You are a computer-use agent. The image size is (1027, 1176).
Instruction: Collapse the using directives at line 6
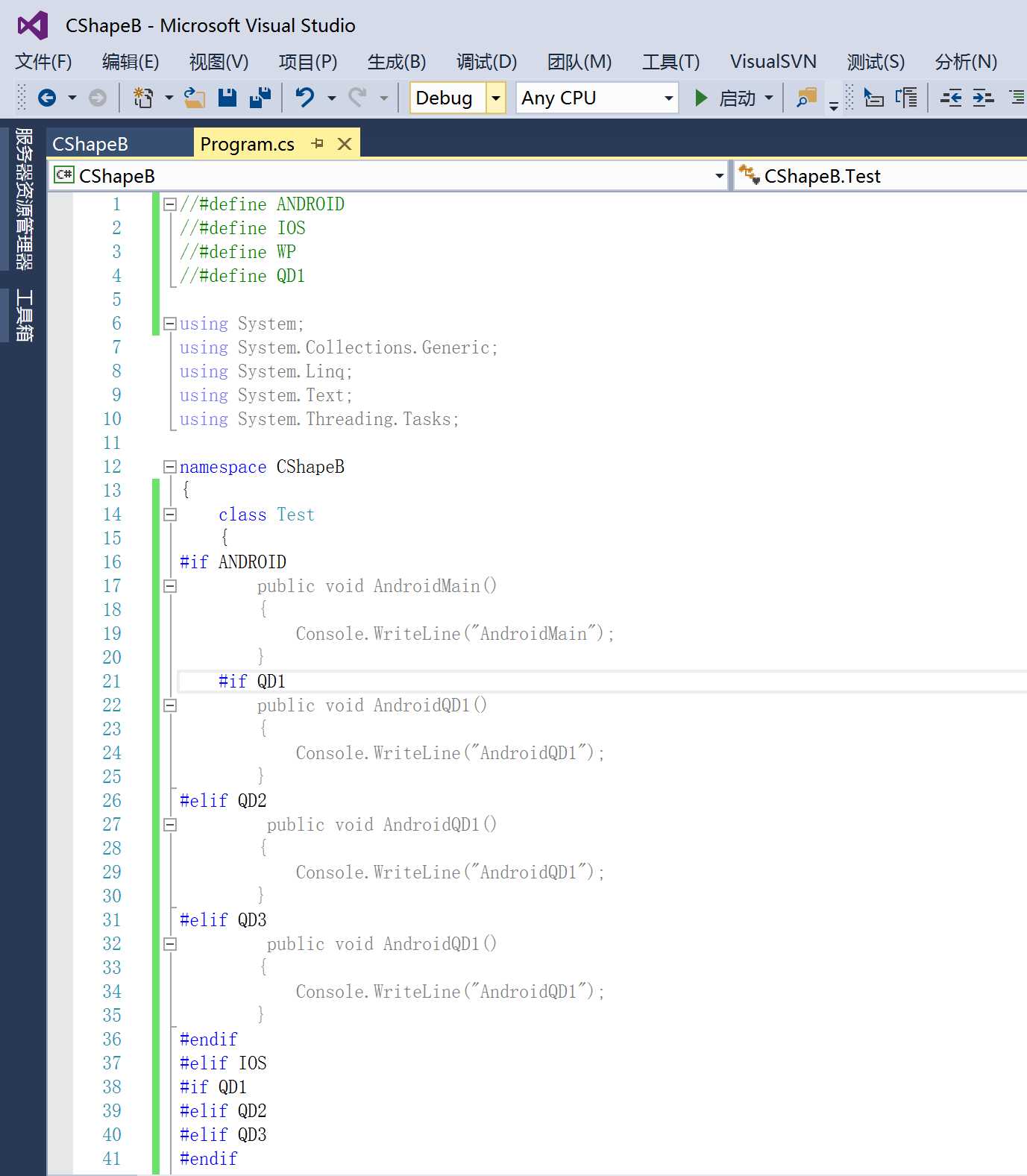(170, 324)
